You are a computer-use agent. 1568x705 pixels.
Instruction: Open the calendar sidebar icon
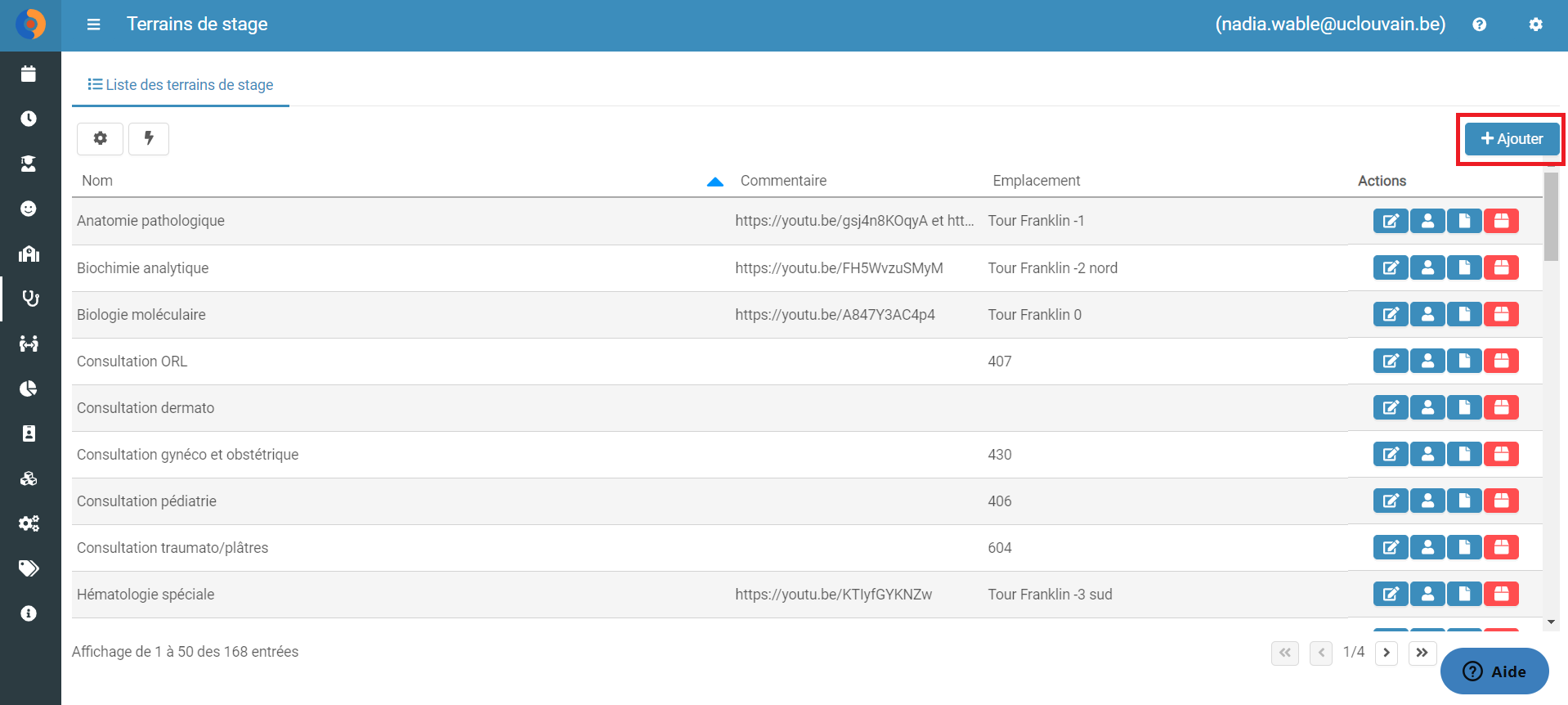click(29, 74)
